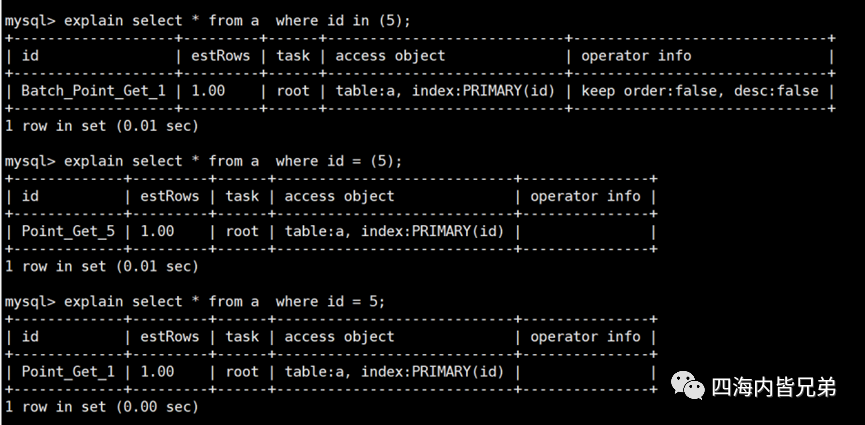Screen dimensions: 865x425
Task: Click first '1 row in set (0.01 sec)' line
Action: 102,126
